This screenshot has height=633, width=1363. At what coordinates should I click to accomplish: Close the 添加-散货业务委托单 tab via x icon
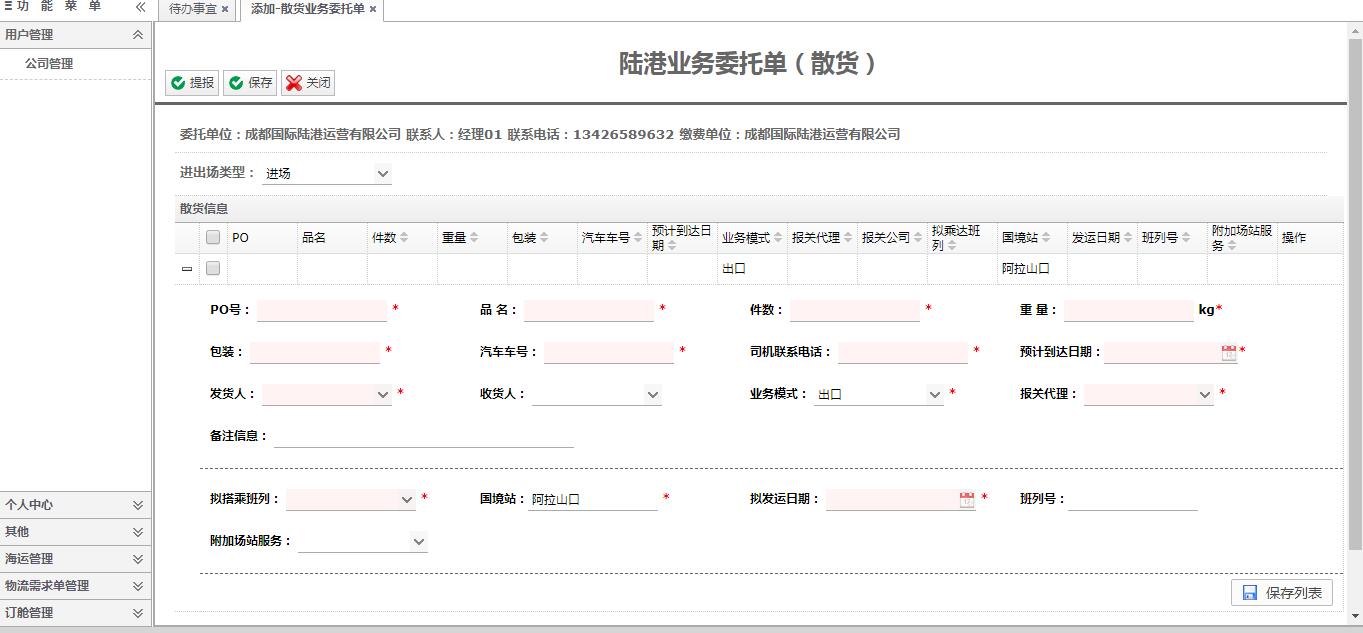[x=373, y=9]
